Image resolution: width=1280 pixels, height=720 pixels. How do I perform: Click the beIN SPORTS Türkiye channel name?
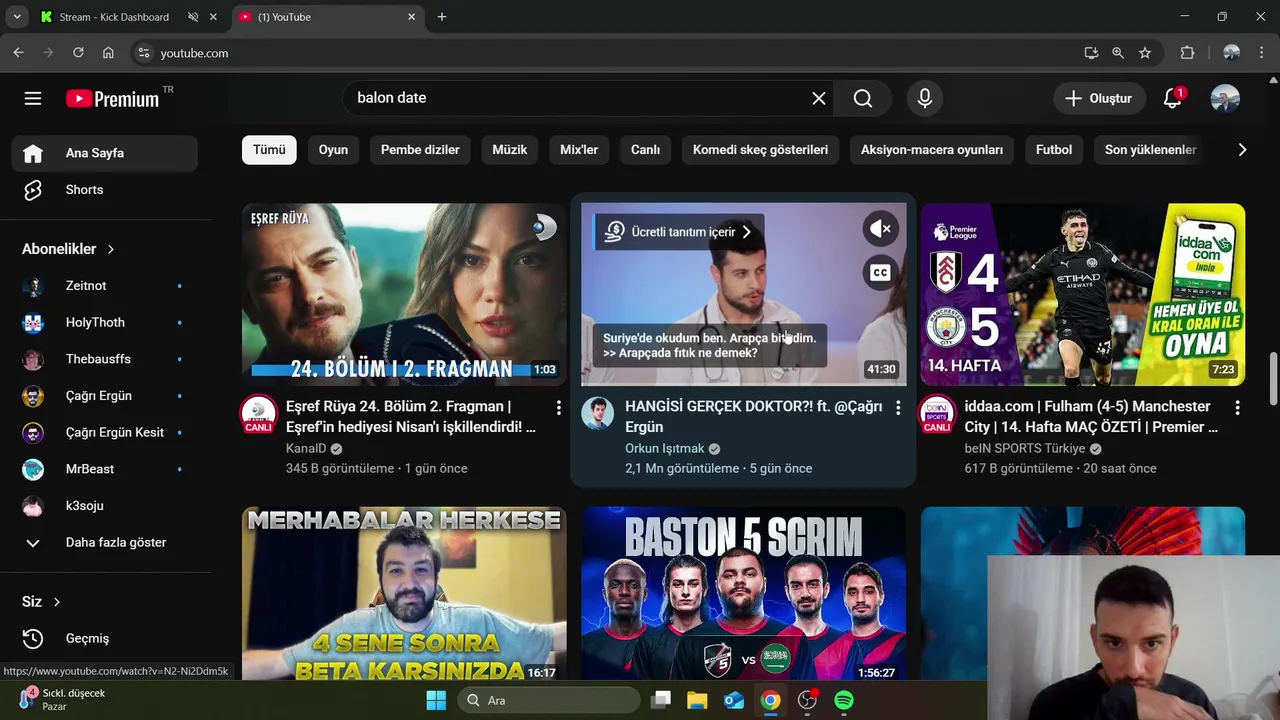pos(1025,449)
